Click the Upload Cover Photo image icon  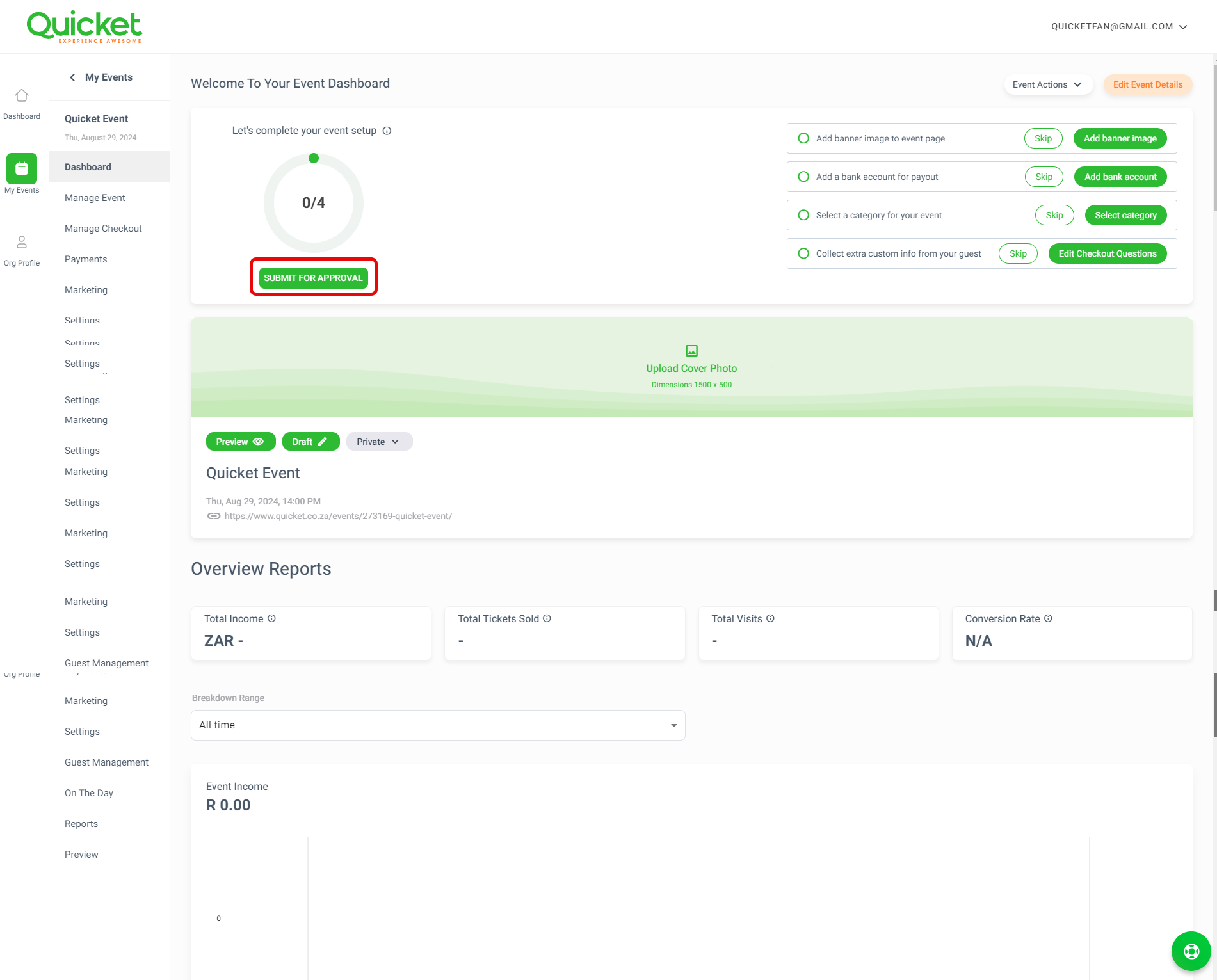coord(691,351)
